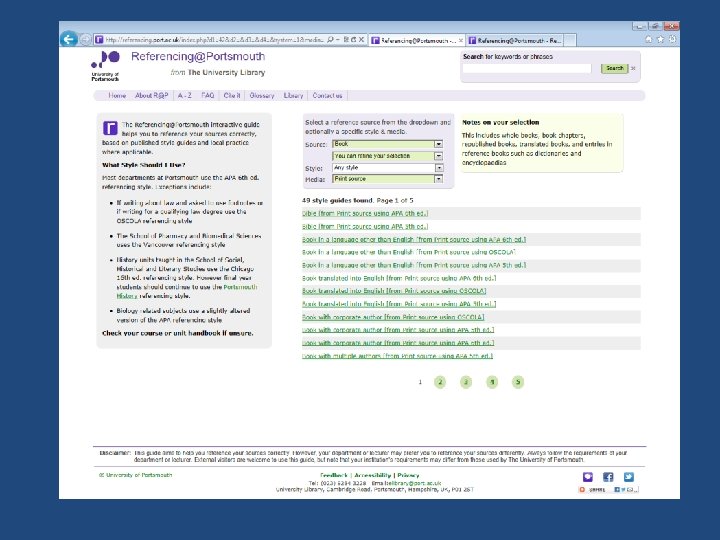This screenshot has width=720, height=540.
Task: Open Book translated into English OSCOLA link
Action: click(394, 291)
